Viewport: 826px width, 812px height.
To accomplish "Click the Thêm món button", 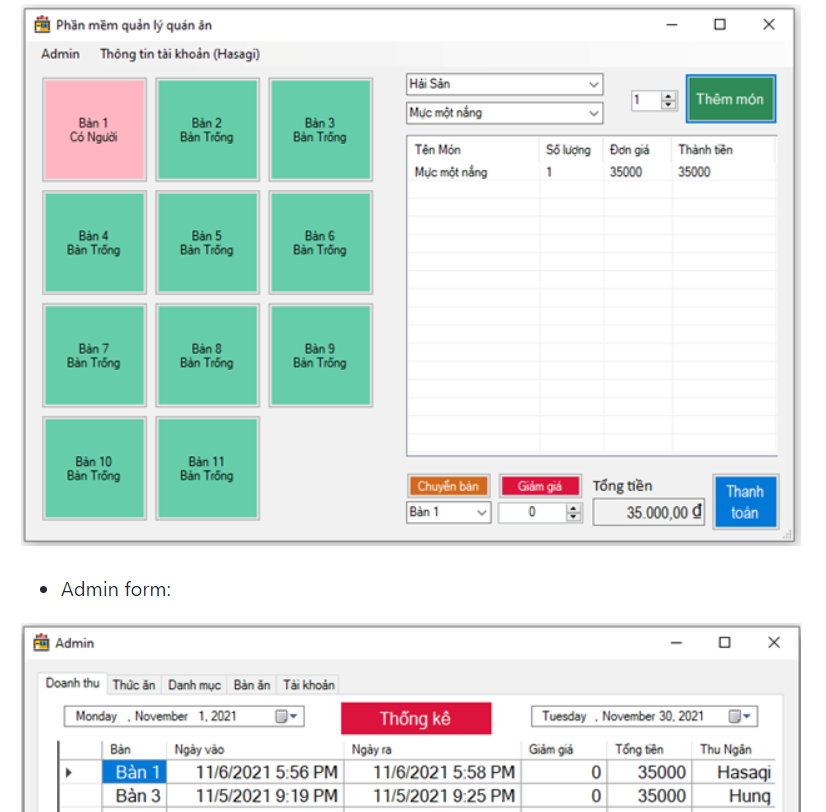I will [x=729, y=99].
